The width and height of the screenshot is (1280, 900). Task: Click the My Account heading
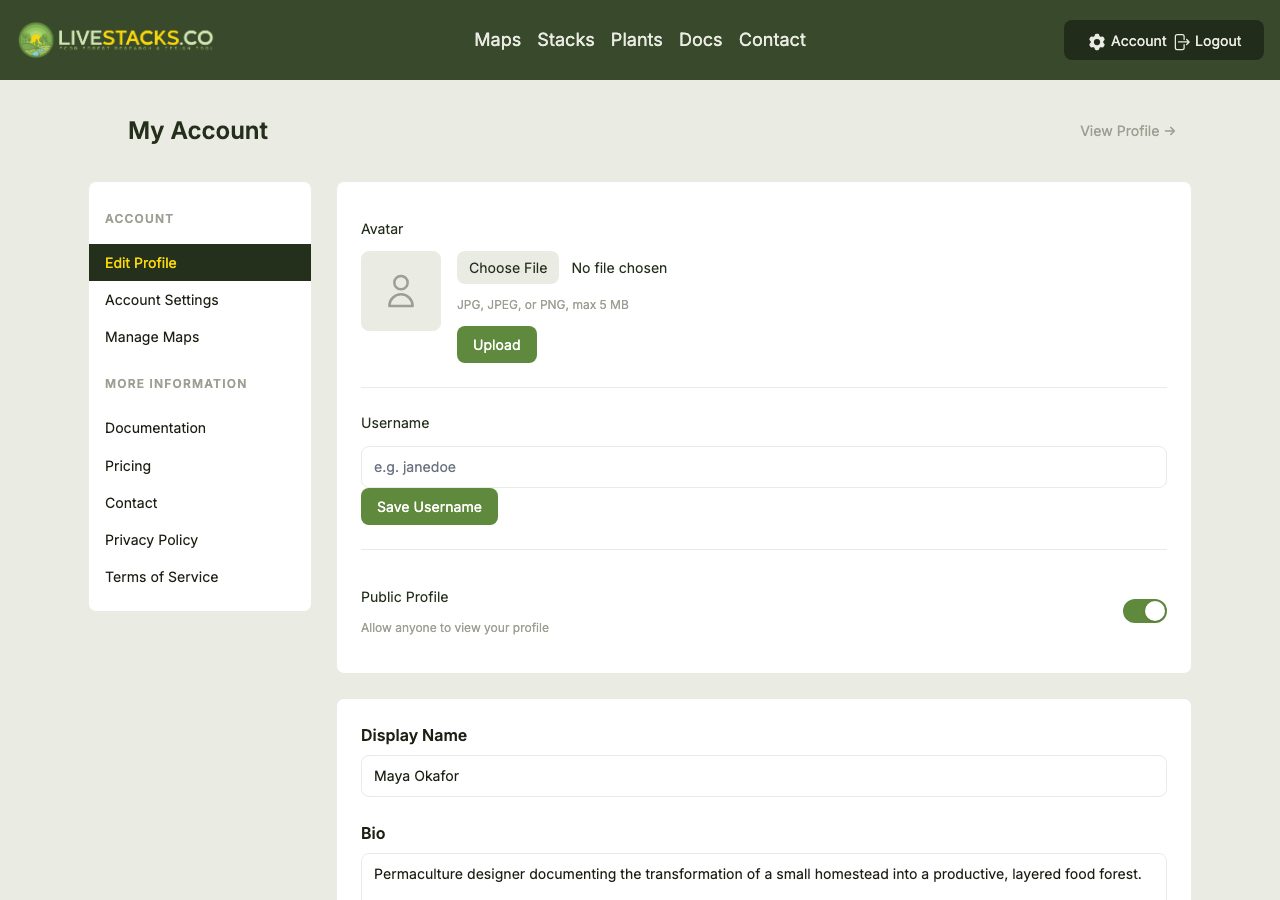198,131
